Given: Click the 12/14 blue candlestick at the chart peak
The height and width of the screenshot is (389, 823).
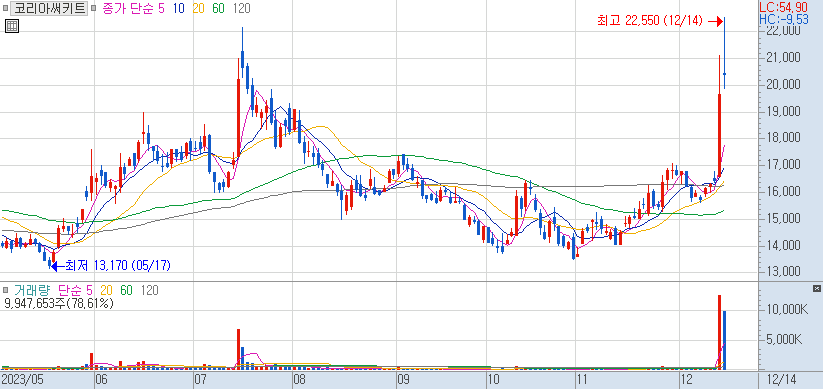Looking at the screenshot, I should [724, 53].
